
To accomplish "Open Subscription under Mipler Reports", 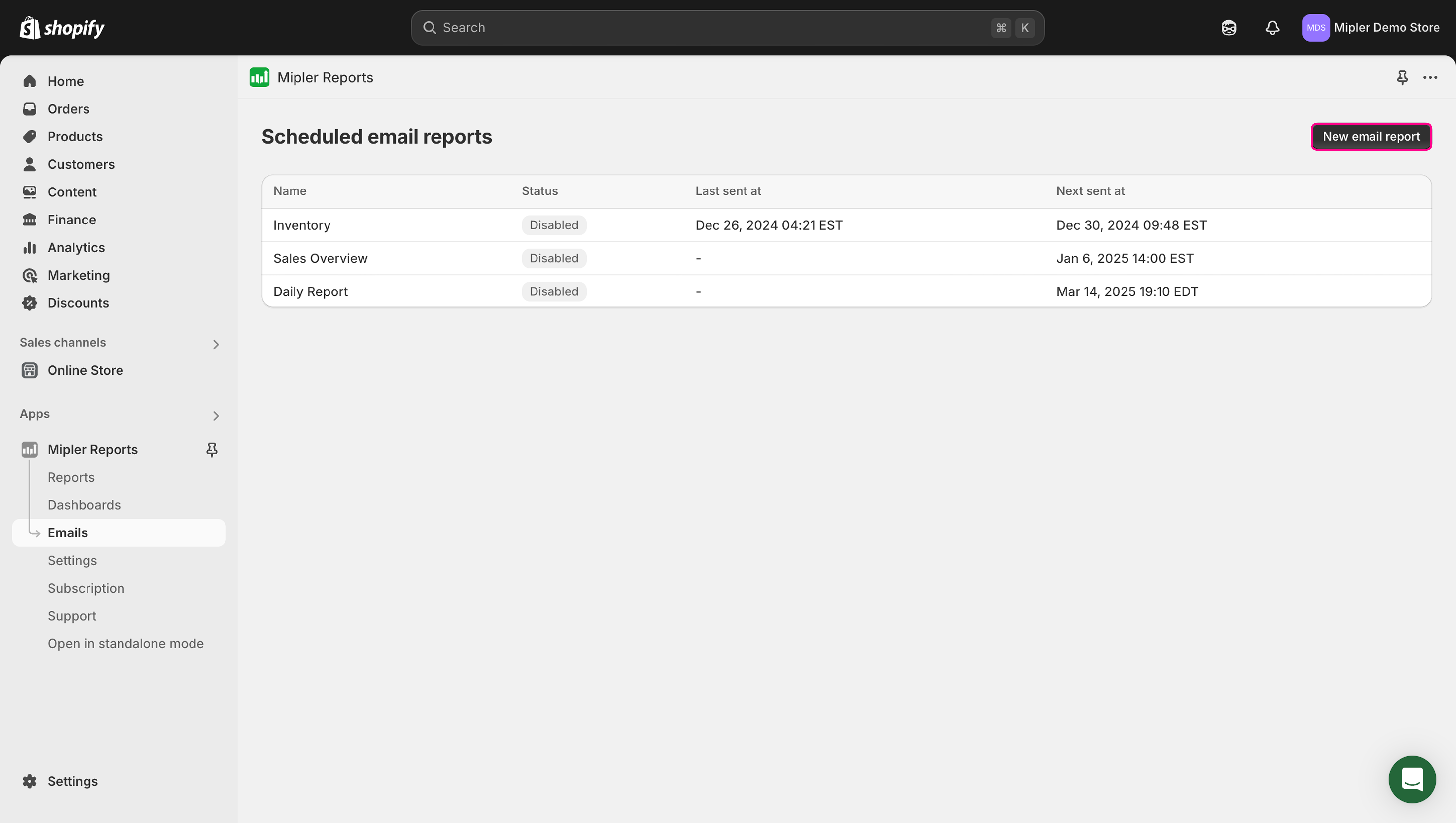I will tap(86, 588).
